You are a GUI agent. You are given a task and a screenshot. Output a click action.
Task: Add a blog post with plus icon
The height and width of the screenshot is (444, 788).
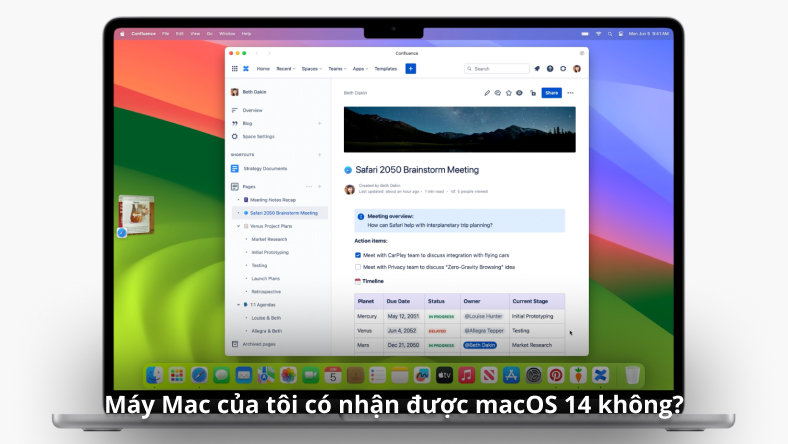(320, 123)
